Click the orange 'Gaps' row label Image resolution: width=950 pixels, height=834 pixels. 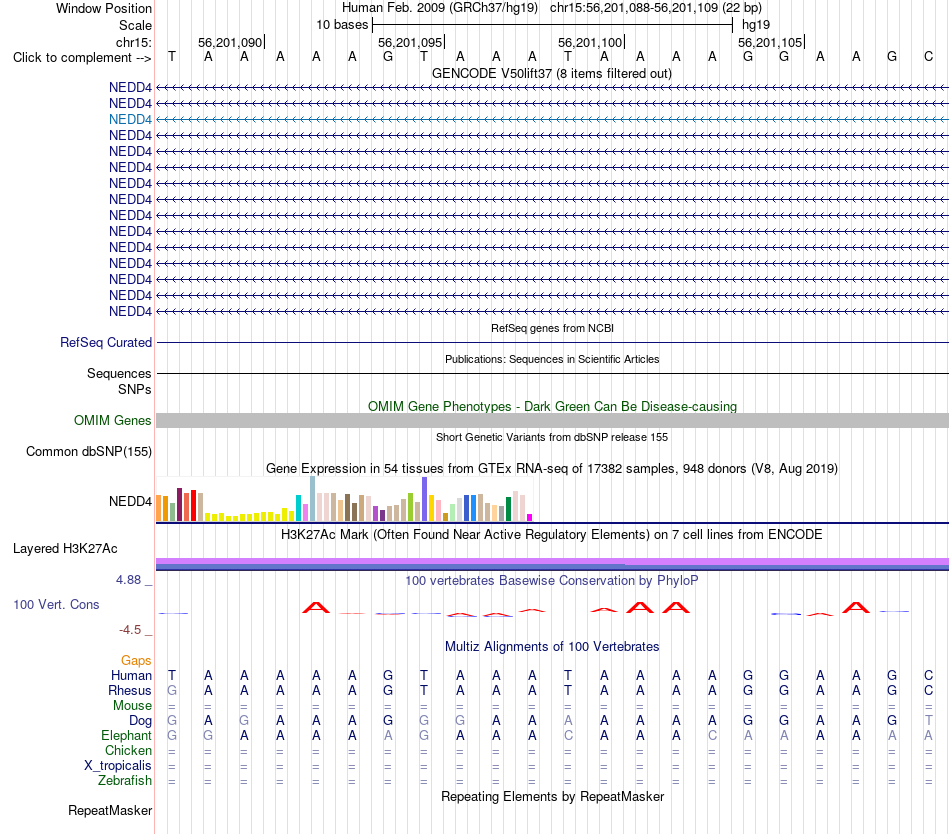tap(136, 661)
